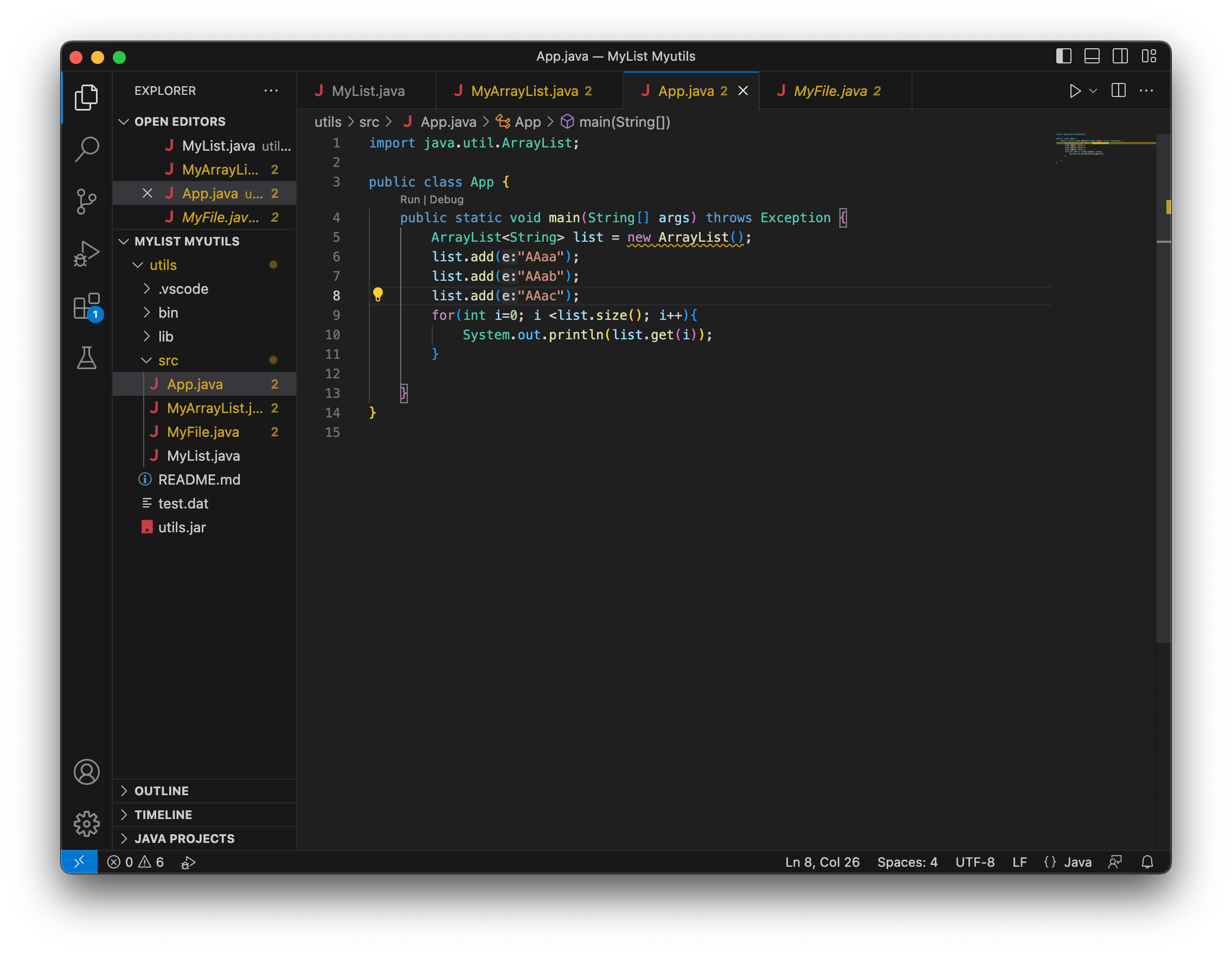Open the Search view in activity bar
Viewport: 1232px width, 954px height.
point(86,150)
